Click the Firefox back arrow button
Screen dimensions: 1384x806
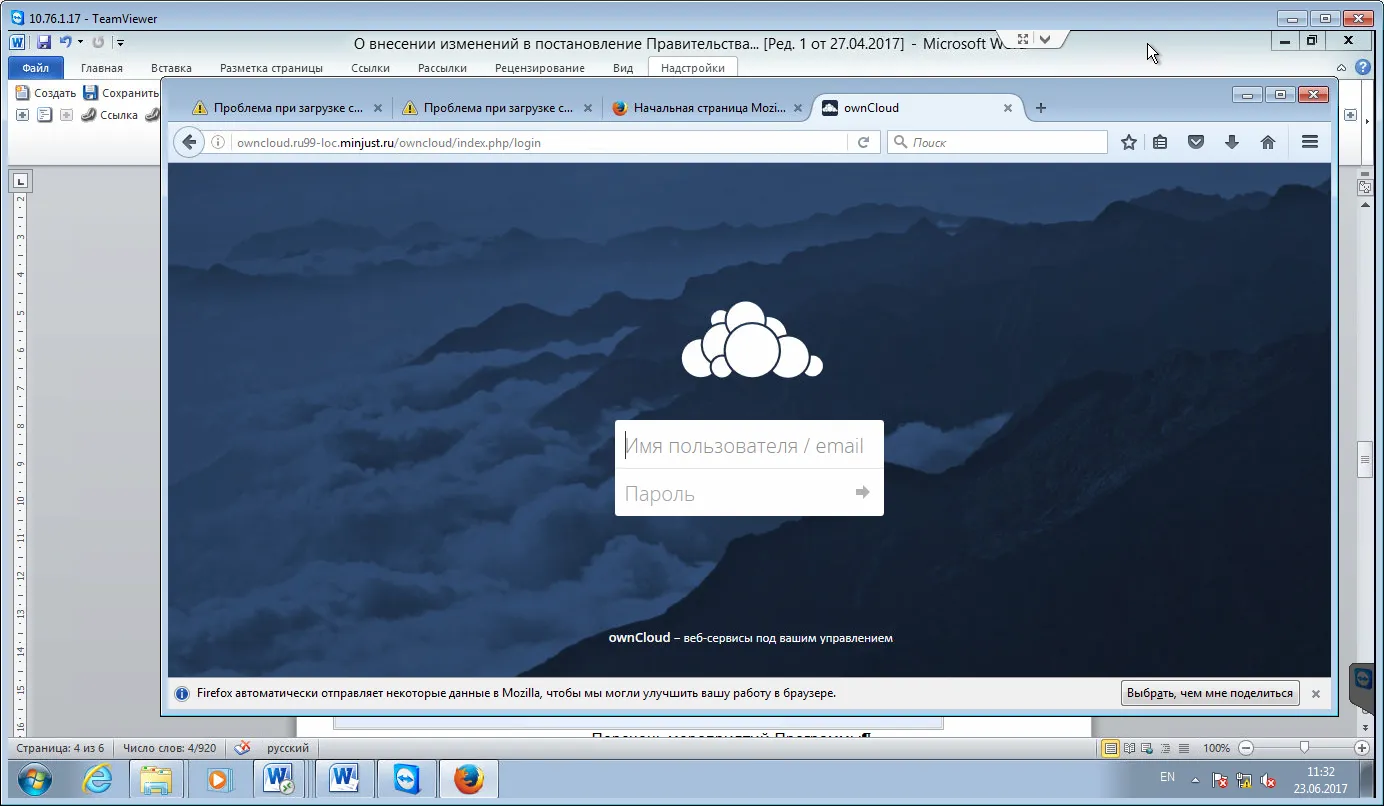pyautogui.click(x=188, y=142)
